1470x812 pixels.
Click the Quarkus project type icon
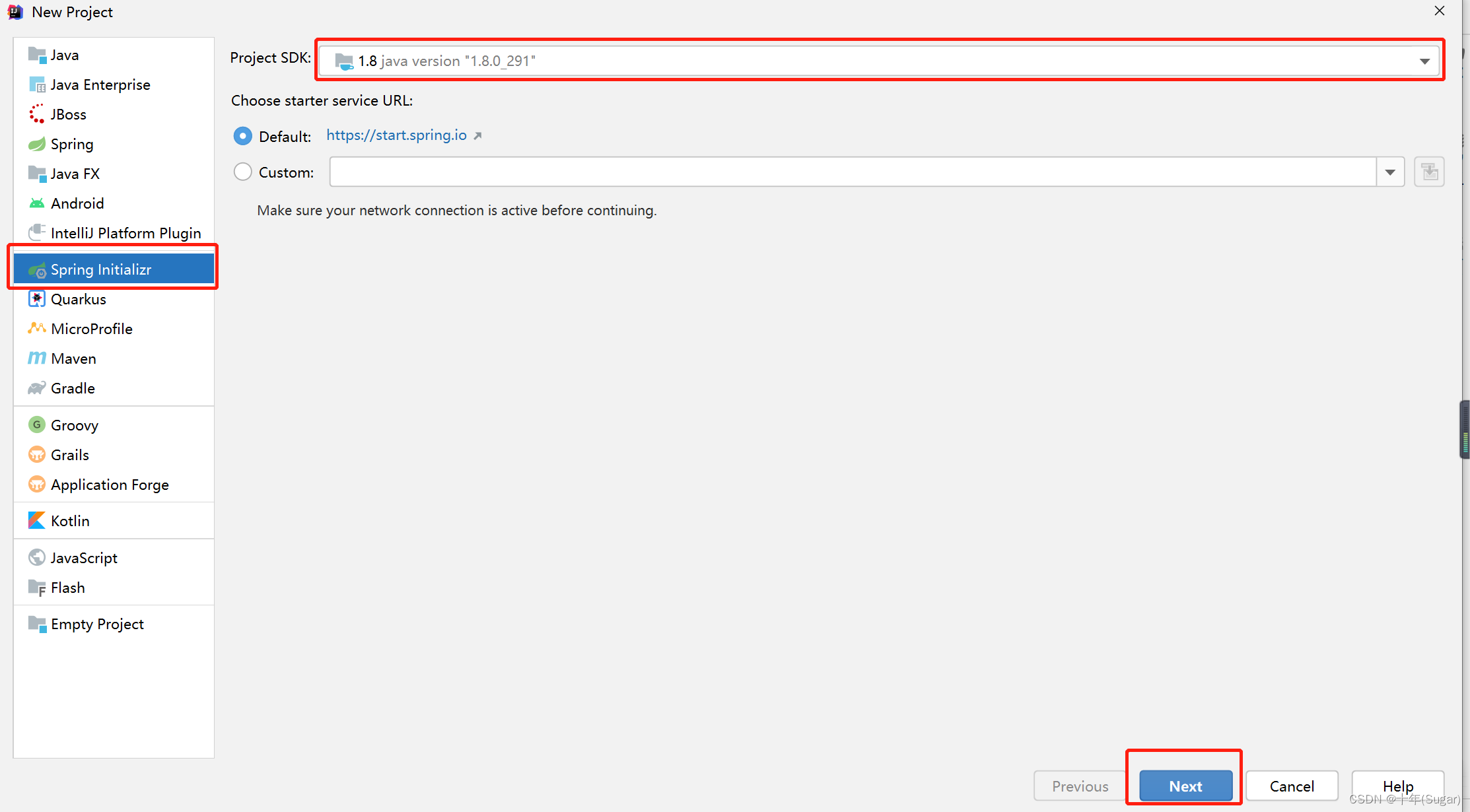(x=37, y=299)
